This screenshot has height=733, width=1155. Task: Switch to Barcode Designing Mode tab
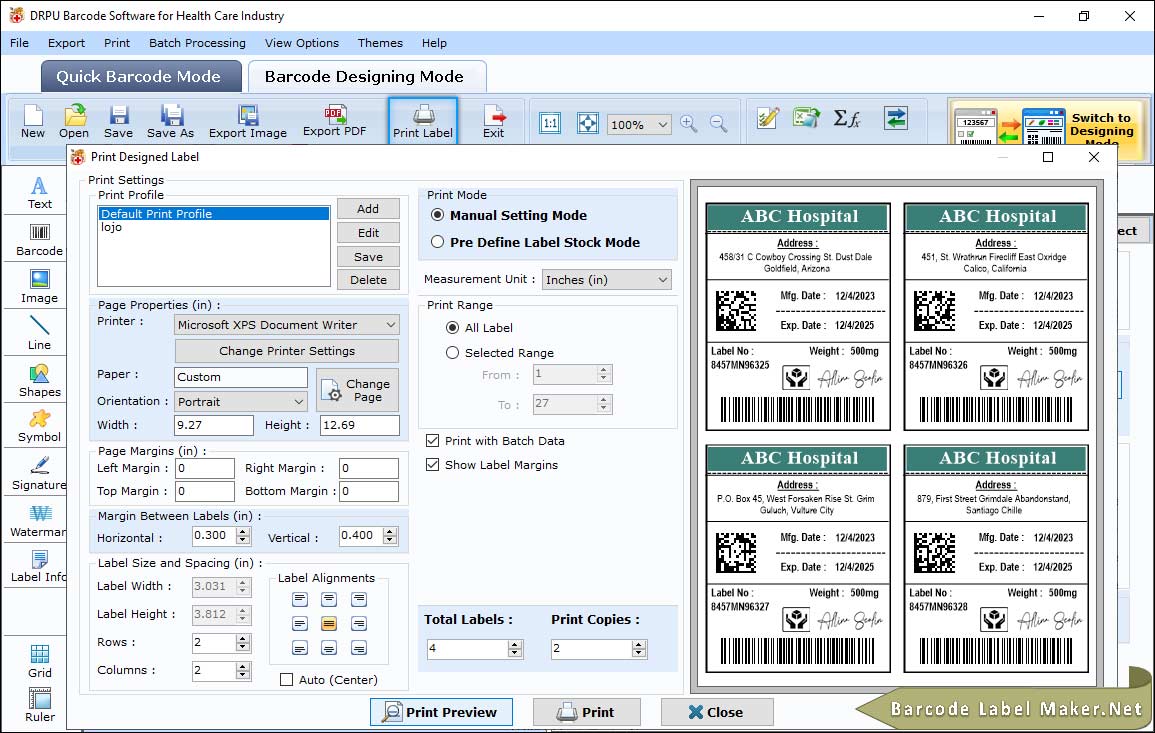366,77
